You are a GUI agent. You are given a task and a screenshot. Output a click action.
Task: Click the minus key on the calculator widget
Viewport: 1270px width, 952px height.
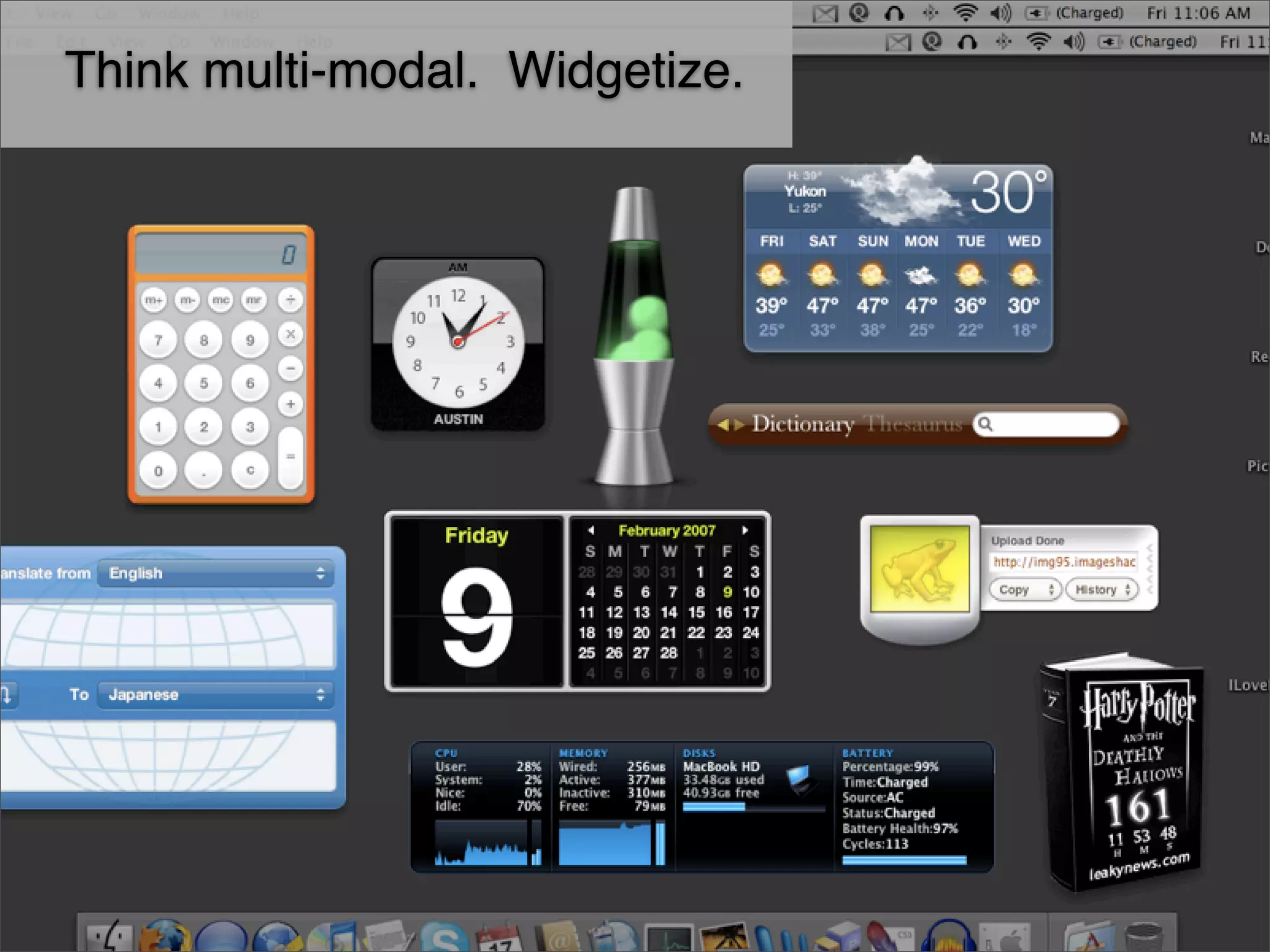pyautogui.click(x=290, y=369)
